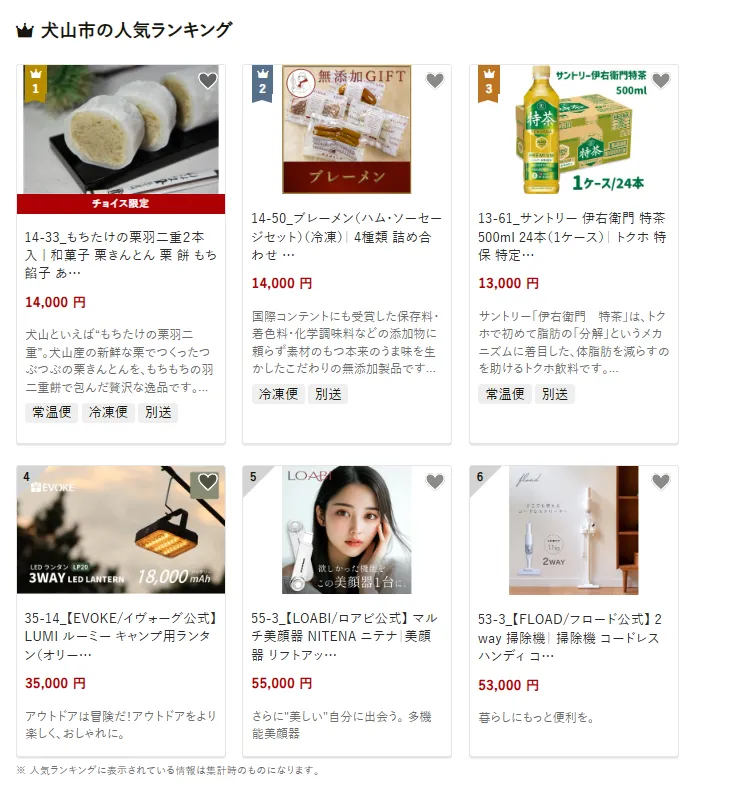This screenshot has width=747, height=806.
Task: Click the rank 1 crown badge
Action: (x=35, y=83)
